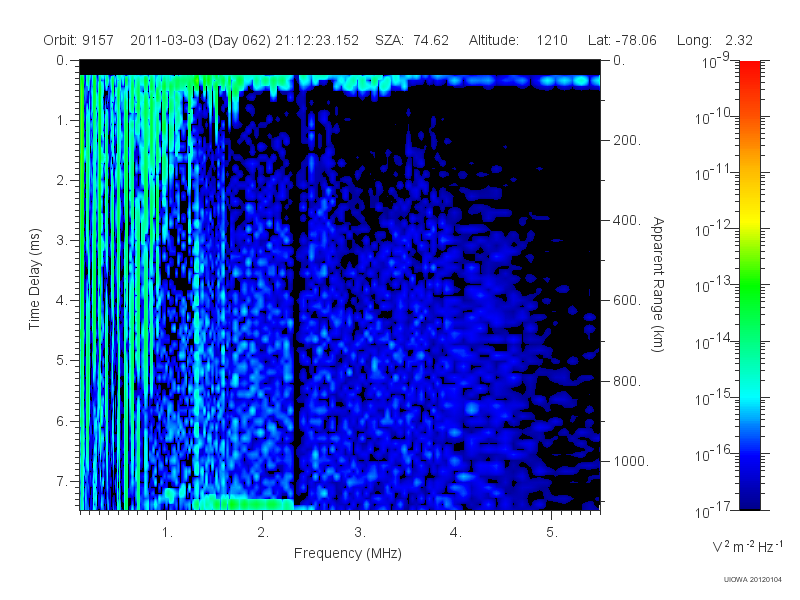
Task: Click the 3. tick label on frequency axis
Action: pyautogui.click(x=360, y=533)
